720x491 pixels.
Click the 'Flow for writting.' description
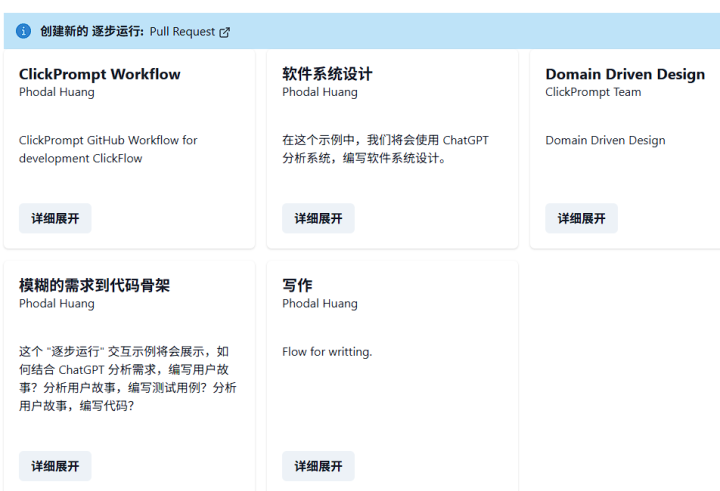point(327,352)
